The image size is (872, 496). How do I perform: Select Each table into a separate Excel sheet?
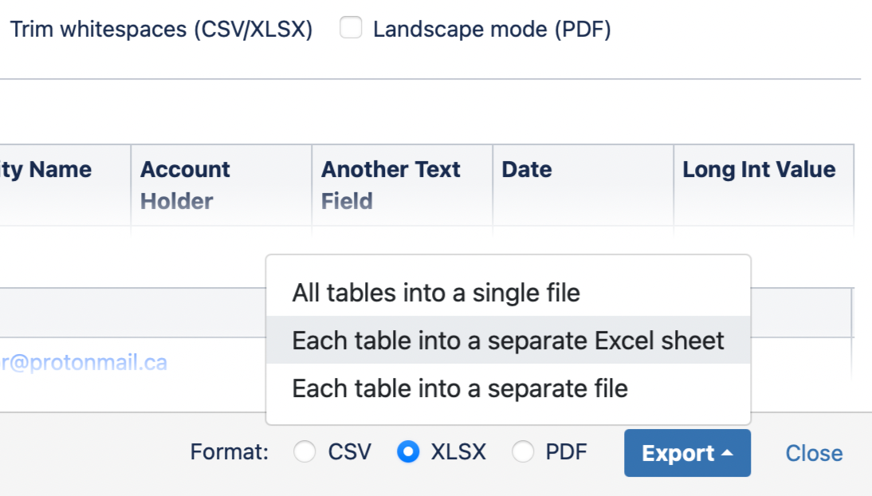[508, 340]
